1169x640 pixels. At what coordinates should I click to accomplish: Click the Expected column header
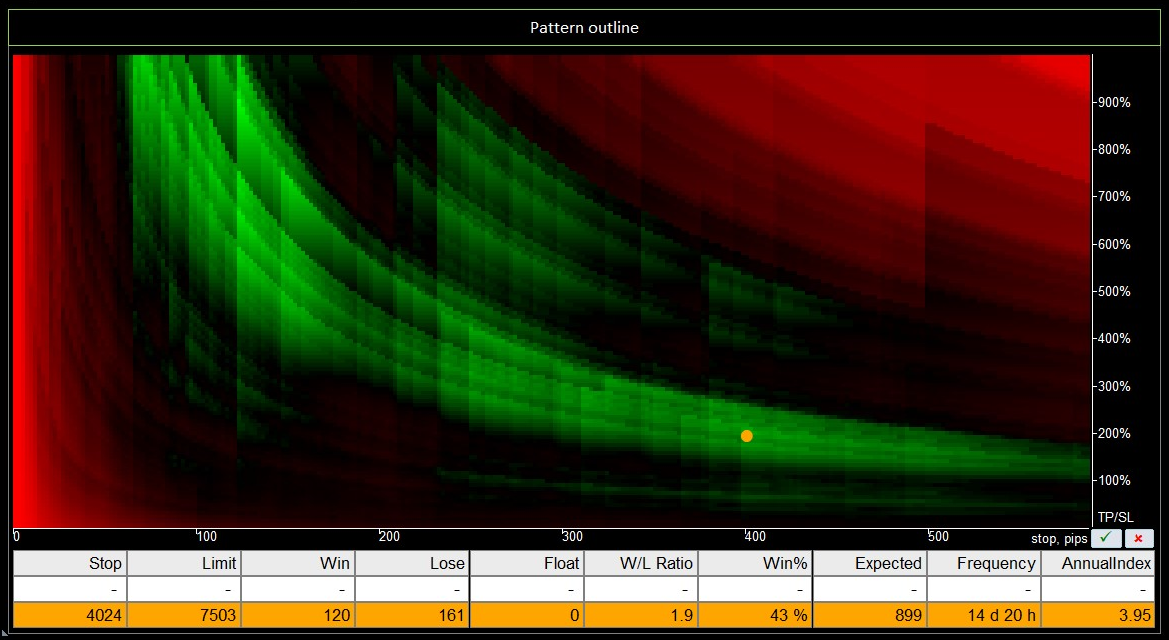click(x=870, y=563)
